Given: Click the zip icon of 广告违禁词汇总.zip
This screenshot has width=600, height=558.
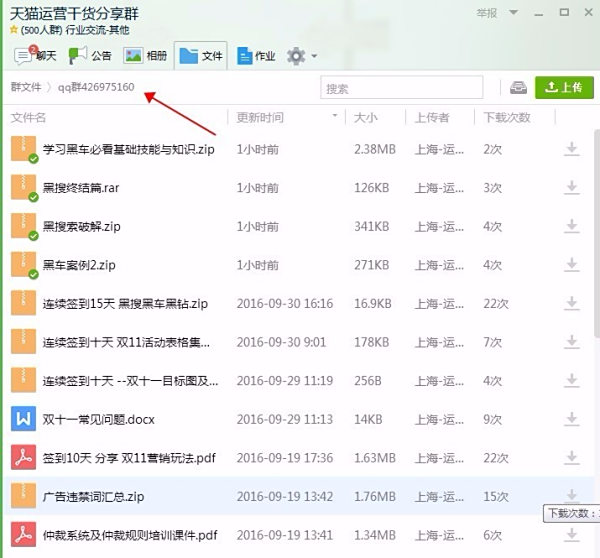Looking at the screenshot, I should pyautogui.click(x=23, y=496).
